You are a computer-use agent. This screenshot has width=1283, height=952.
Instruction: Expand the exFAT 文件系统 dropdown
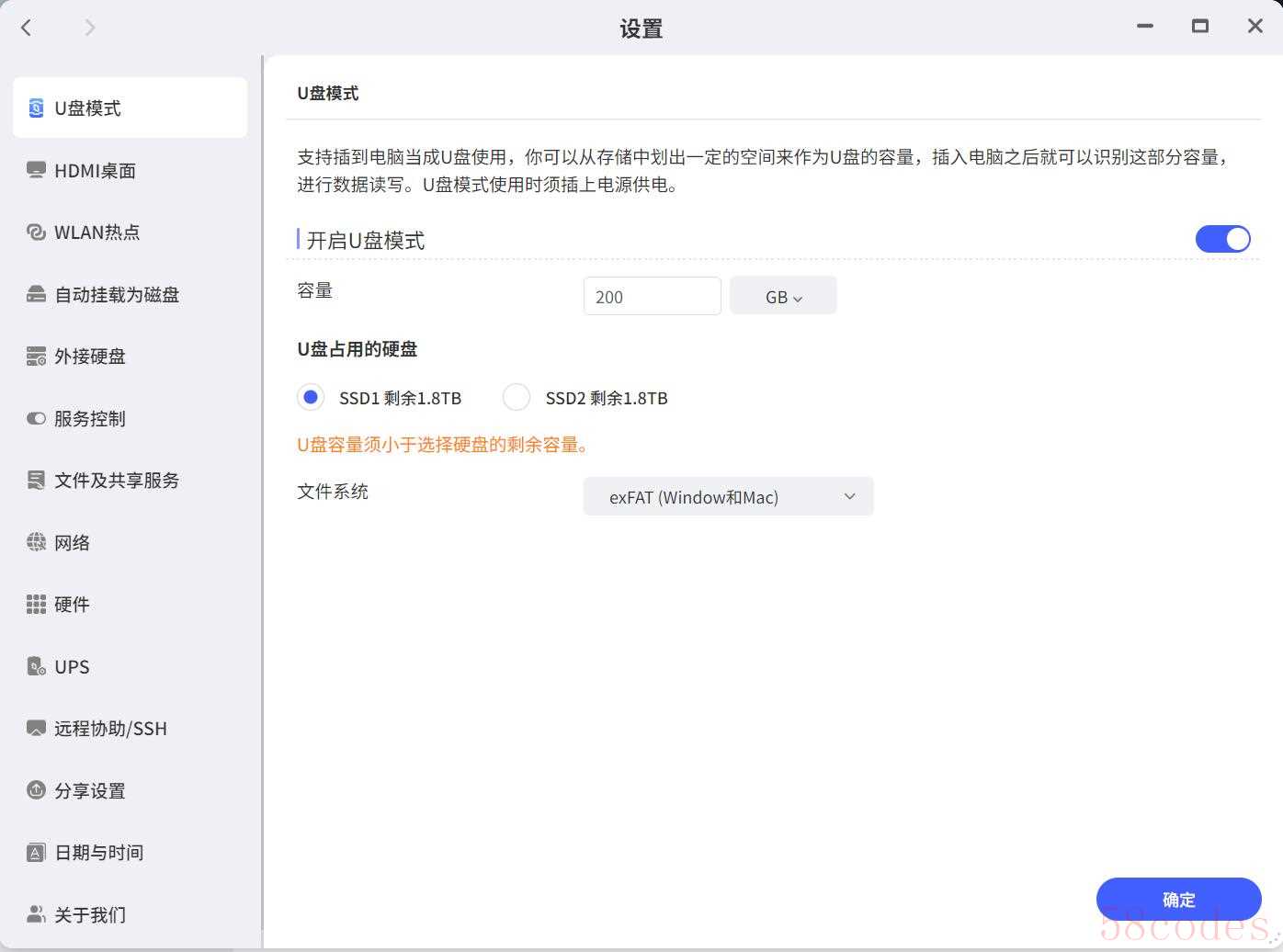point(728,497)
